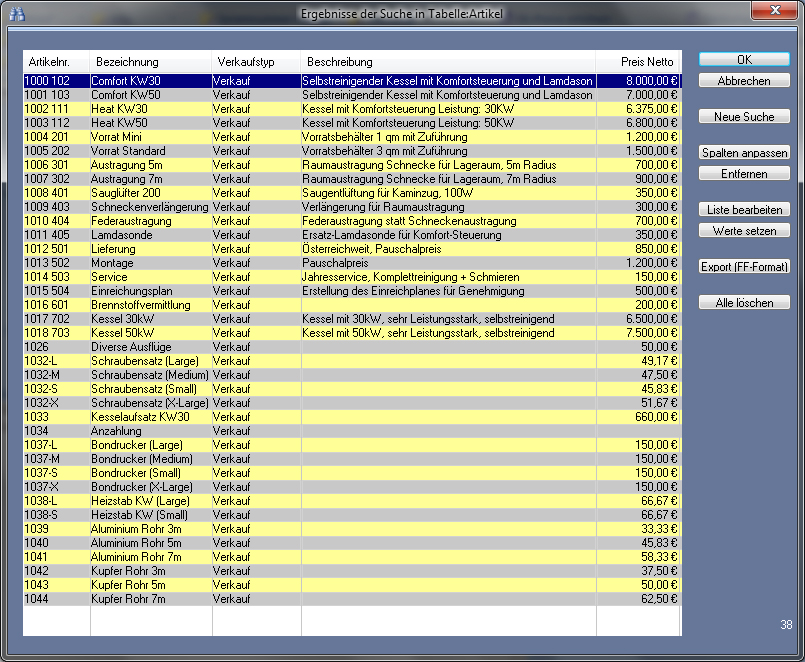Sort by the Preis Netto column header
Screen dimensions: 805x662
click(x=638, y=62)
